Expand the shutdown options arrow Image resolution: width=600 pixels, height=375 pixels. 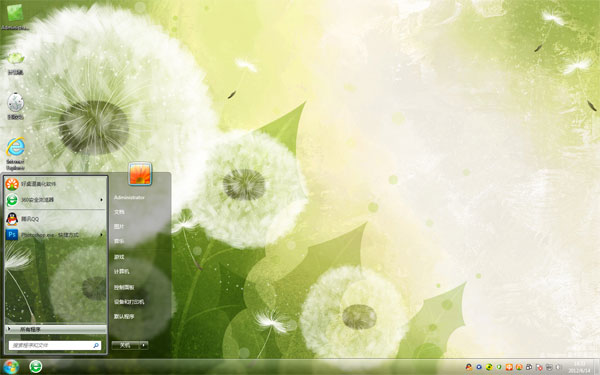144,345
